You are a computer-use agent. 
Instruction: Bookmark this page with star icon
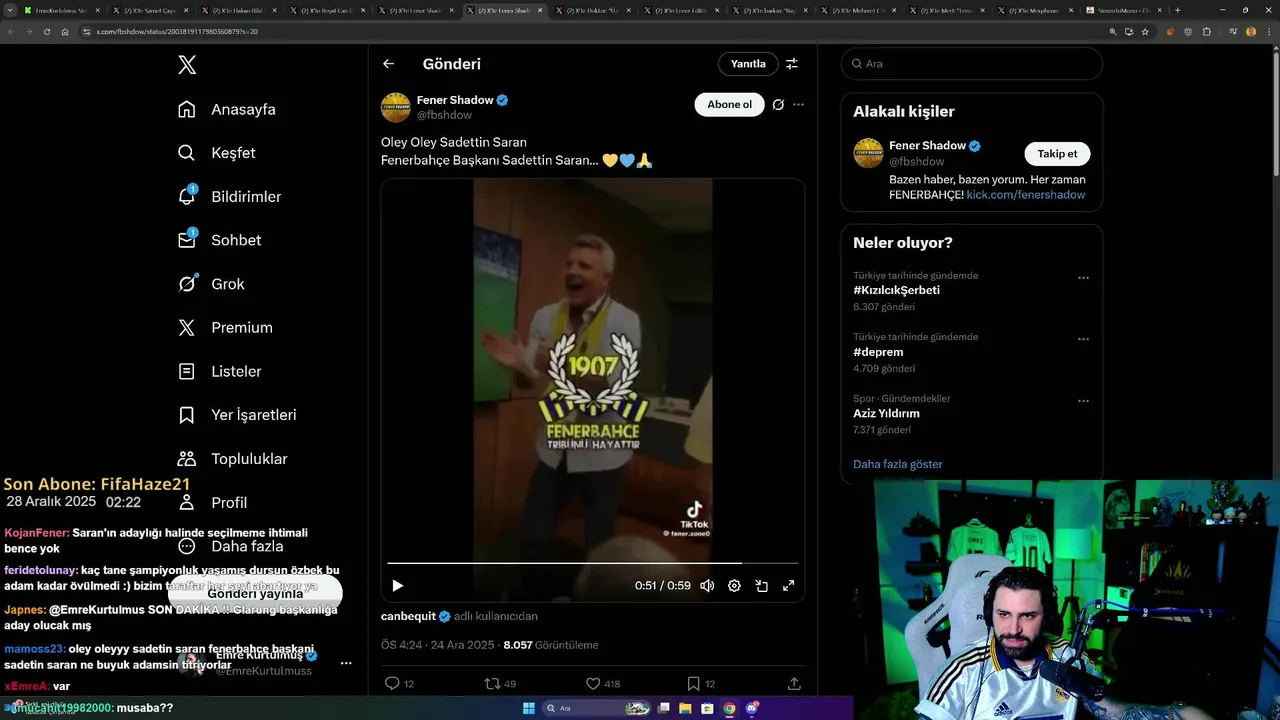point(1145,32)
